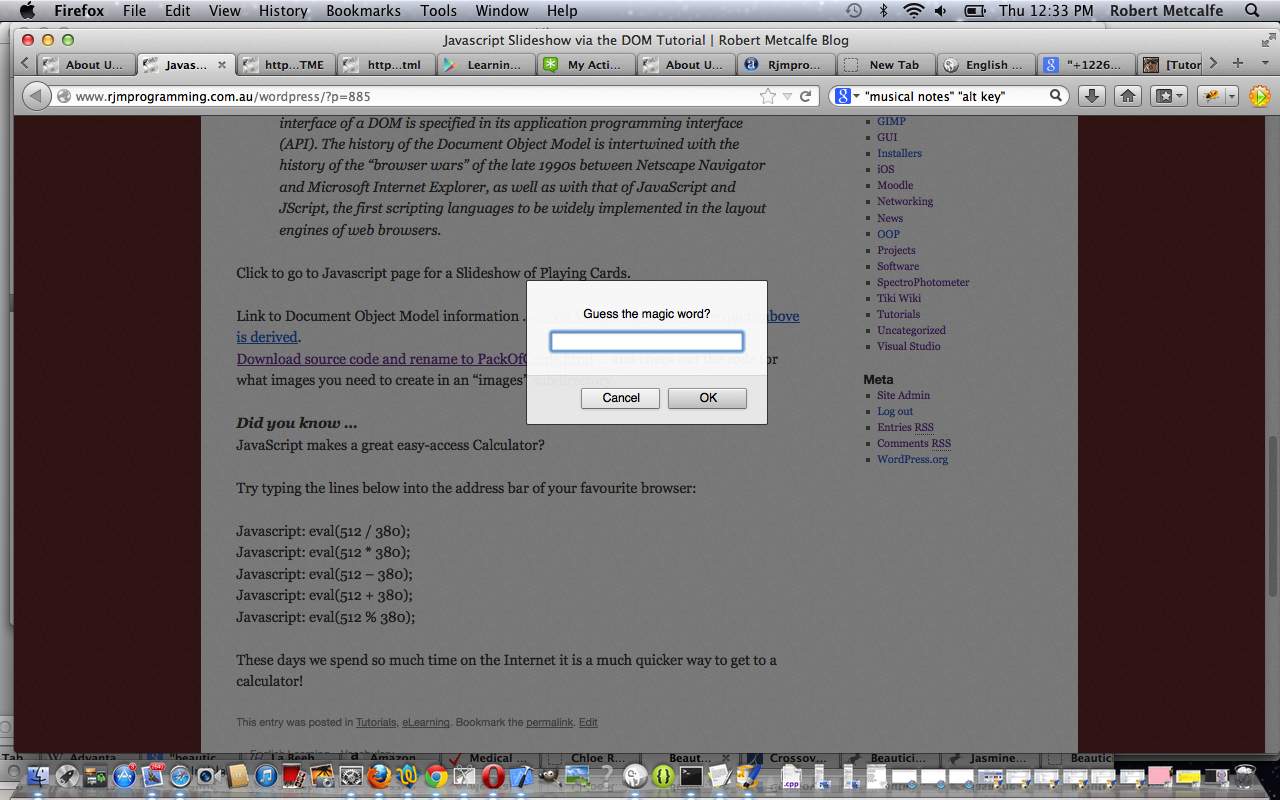Switch to the Rjmpro browser tab

[x=786, y=63]
